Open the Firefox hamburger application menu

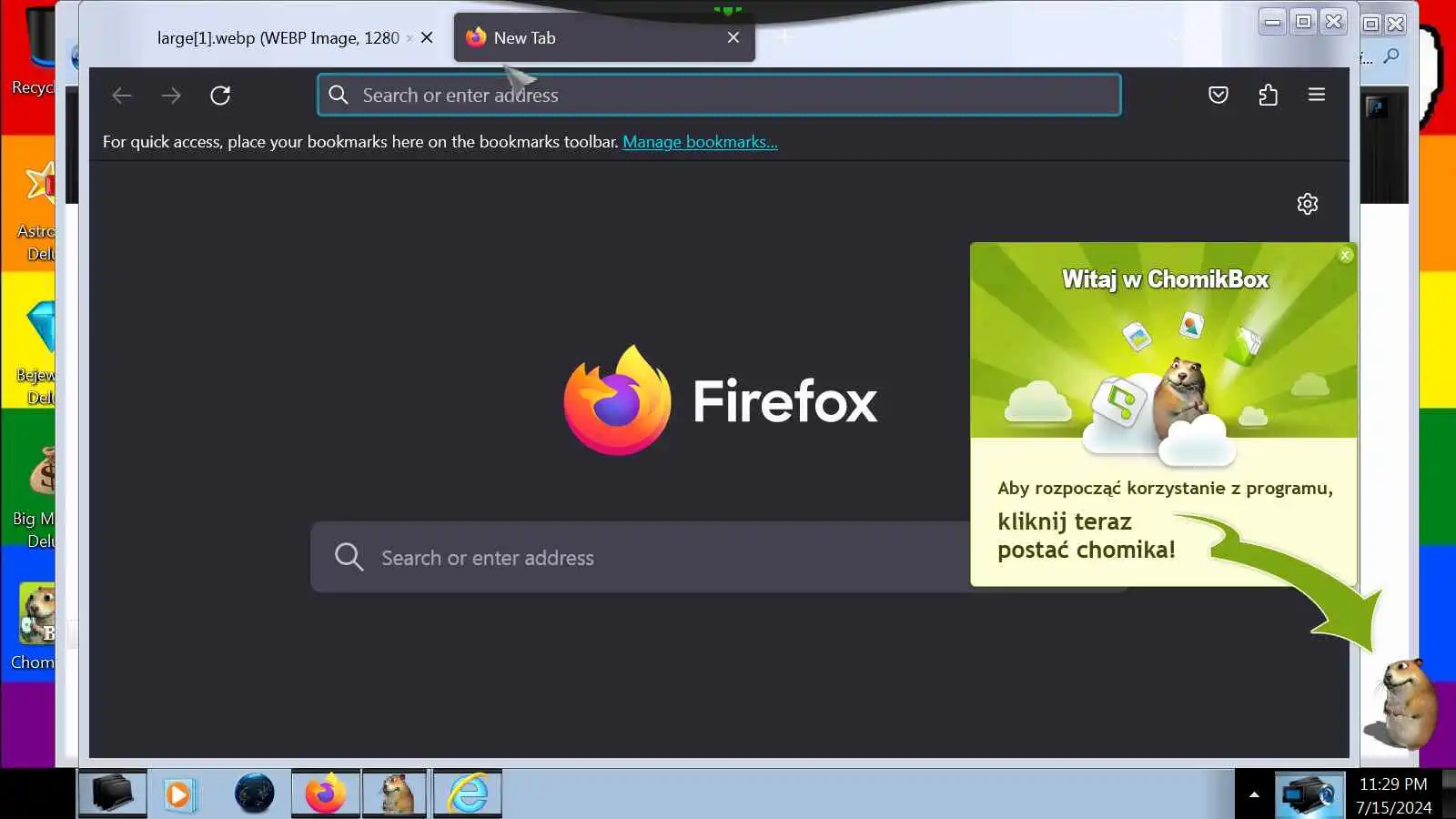pyautogui.click(x=1317, y=95)
